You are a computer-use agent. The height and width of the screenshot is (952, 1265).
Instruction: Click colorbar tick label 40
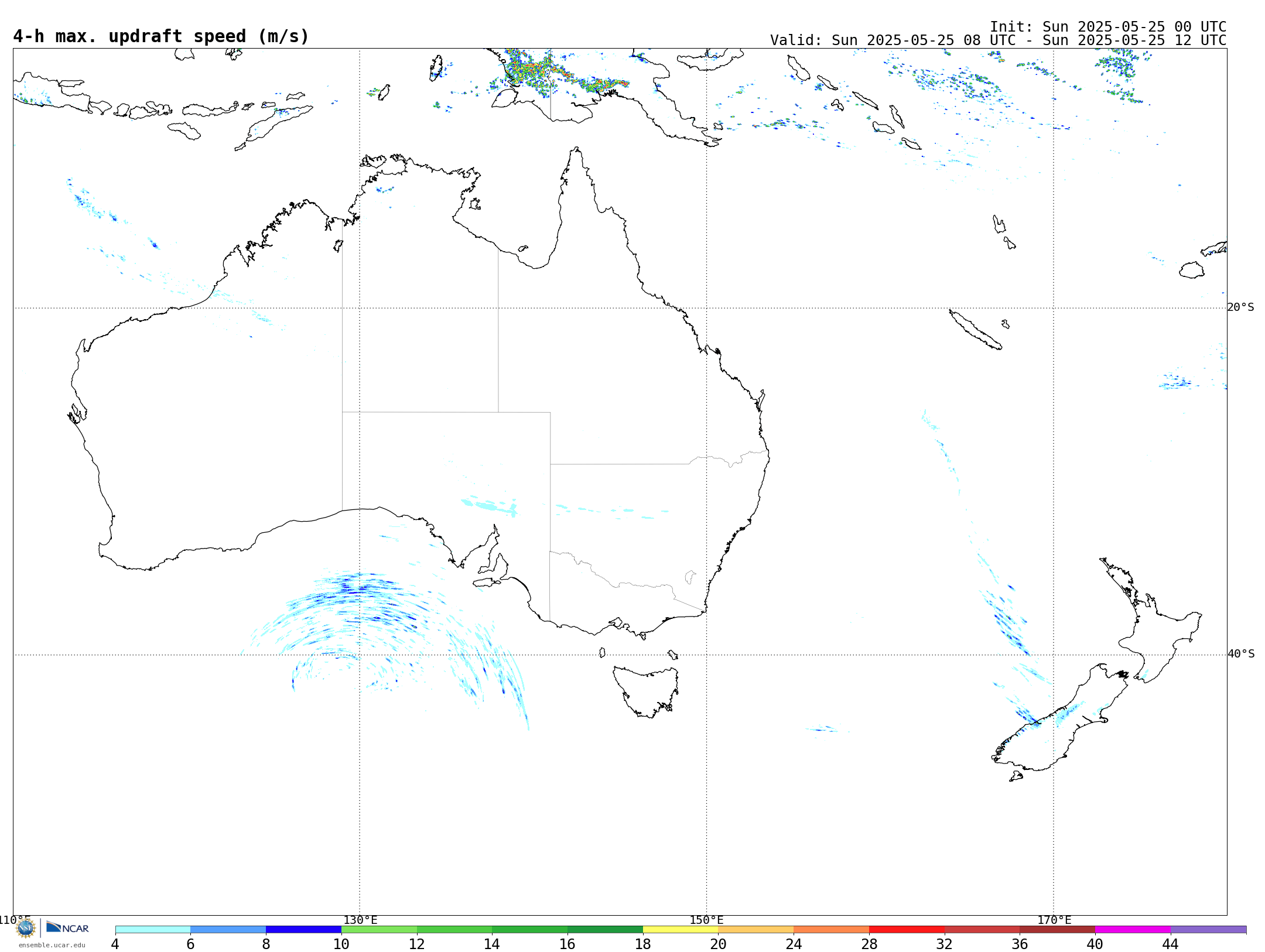(1095, 944)
